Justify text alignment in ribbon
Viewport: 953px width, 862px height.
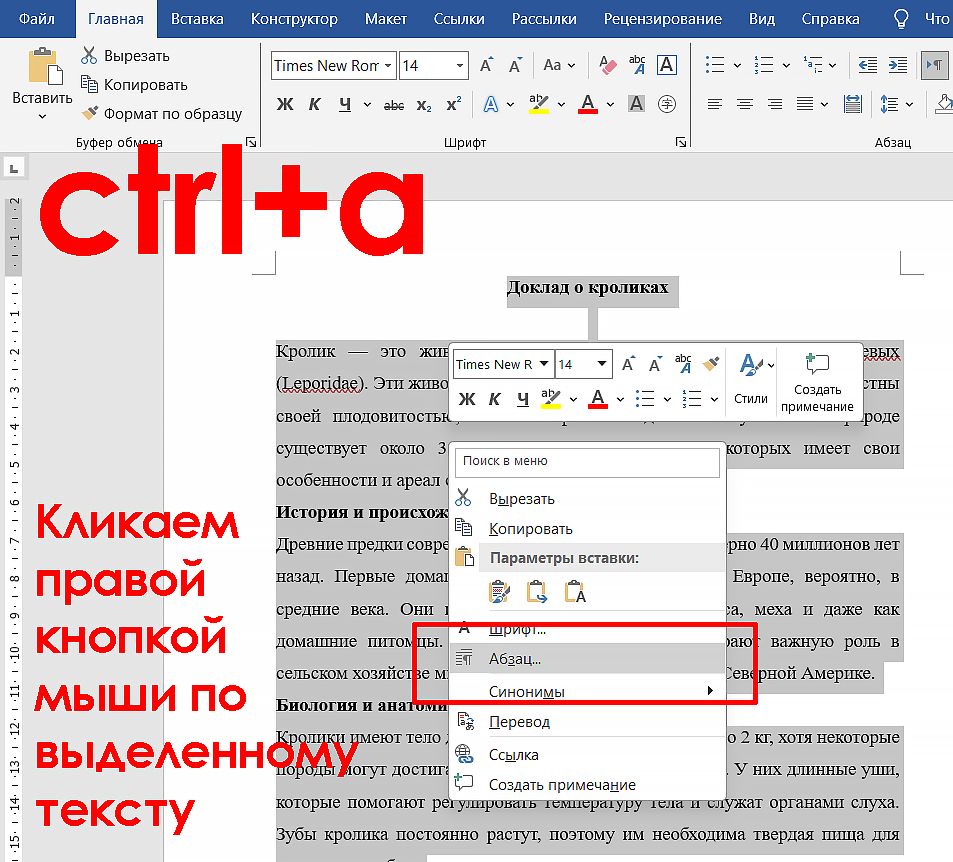[805, 105]
